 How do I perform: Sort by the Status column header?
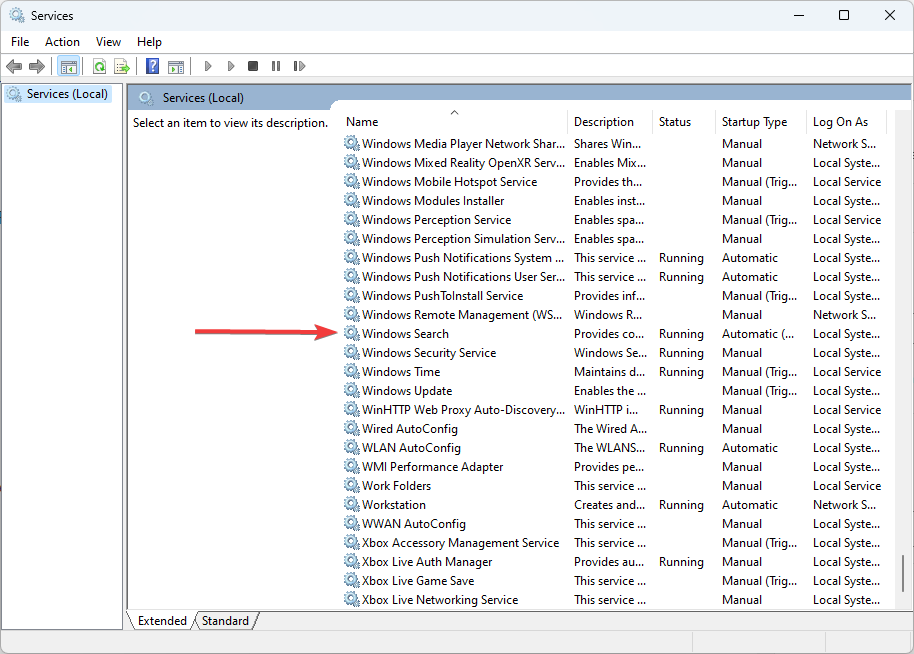click(x=683, y=122)
